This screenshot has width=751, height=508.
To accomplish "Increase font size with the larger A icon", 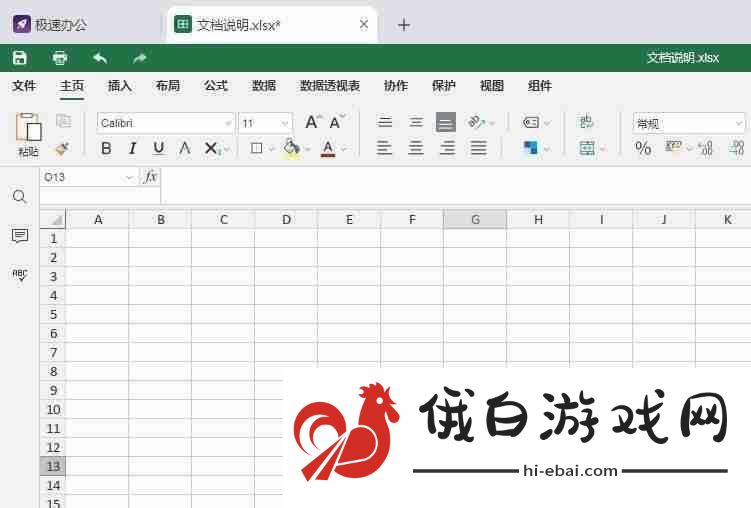I will tap(312, 122).
